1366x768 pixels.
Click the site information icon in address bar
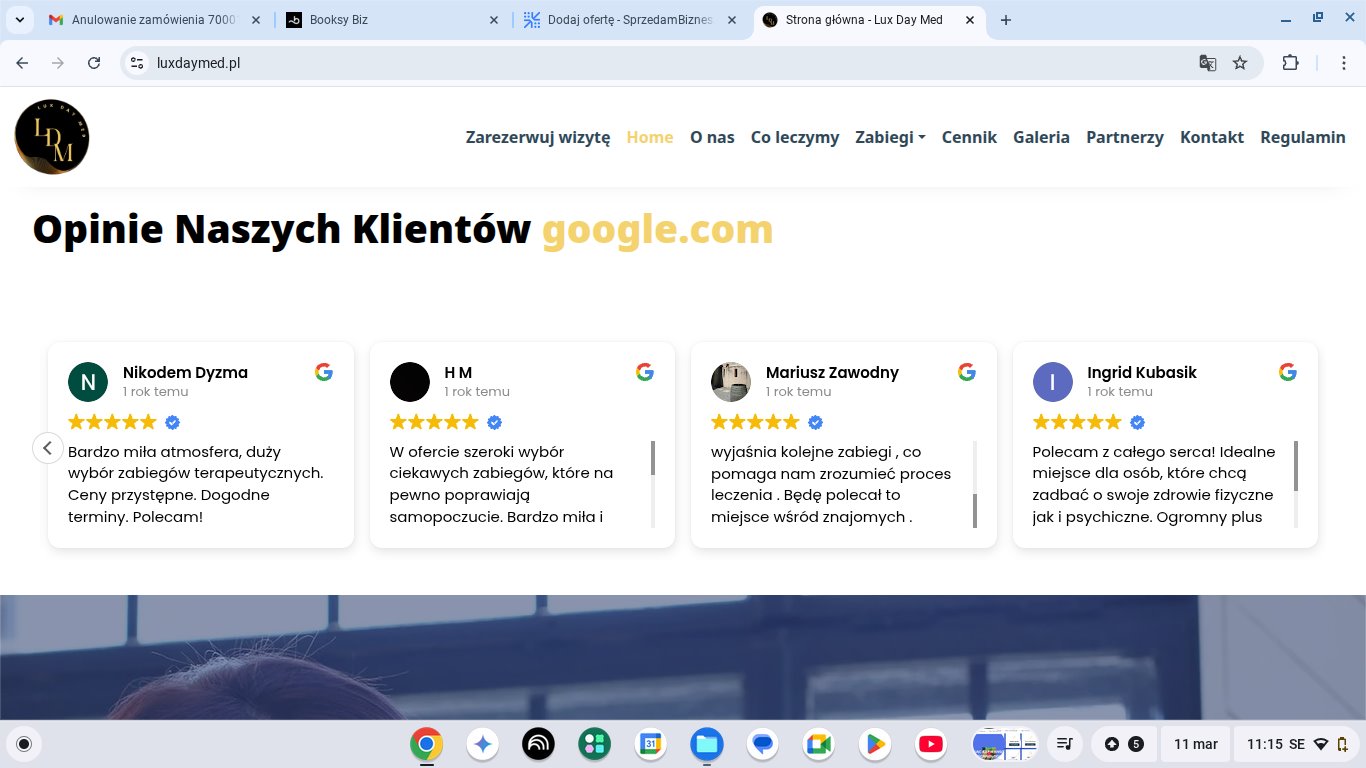[x=138, y=63]
